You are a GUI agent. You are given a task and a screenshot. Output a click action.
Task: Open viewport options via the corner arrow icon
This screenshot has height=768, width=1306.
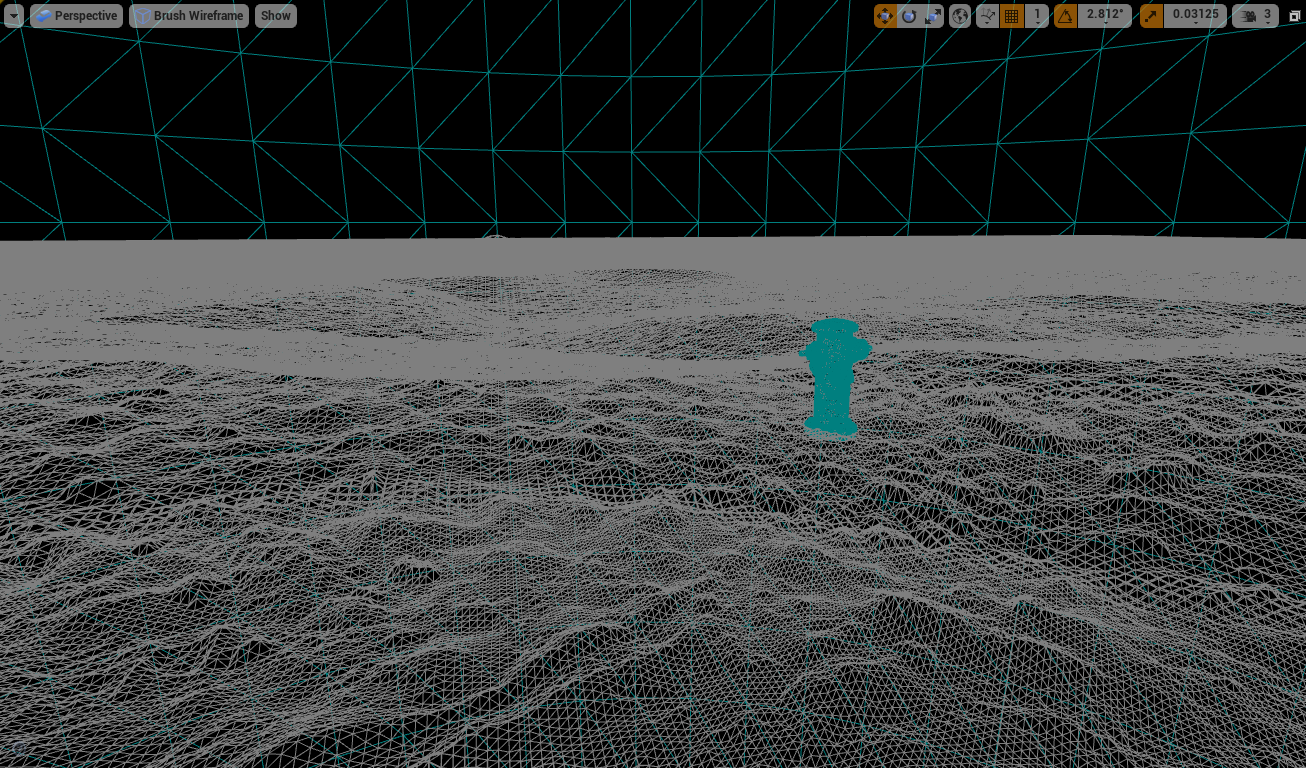coord(14,15)
